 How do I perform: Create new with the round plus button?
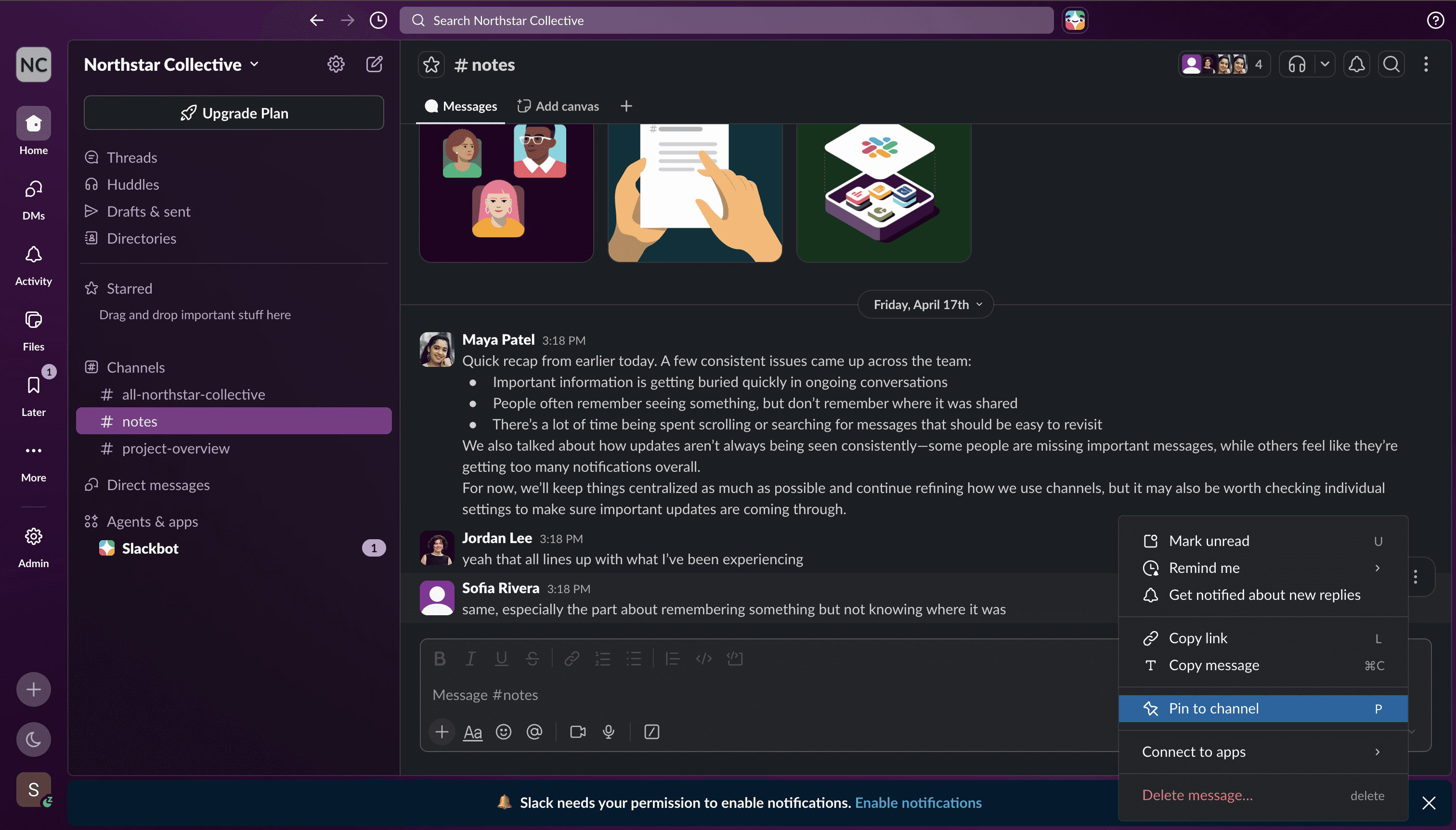tap(34, 689)
